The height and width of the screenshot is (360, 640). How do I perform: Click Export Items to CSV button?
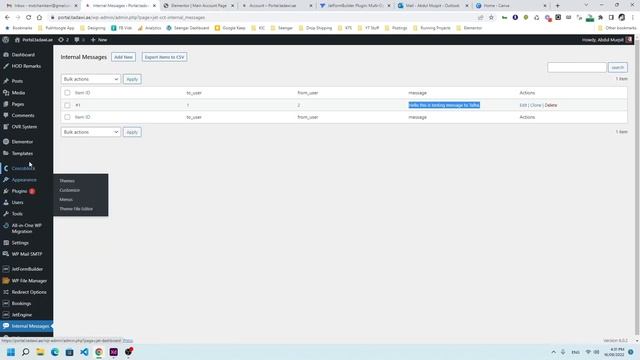(164, 57)
